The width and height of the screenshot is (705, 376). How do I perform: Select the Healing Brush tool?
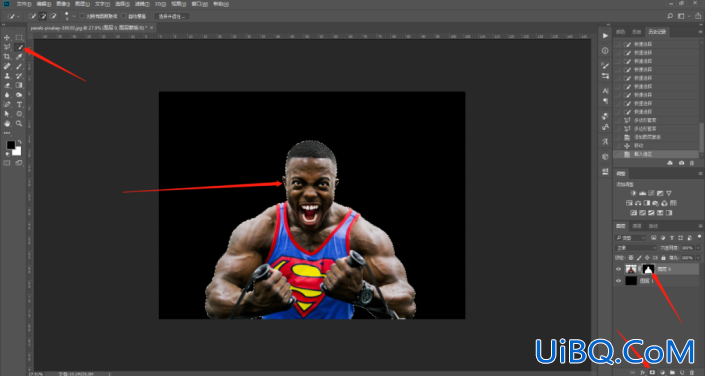pos(7,66)
